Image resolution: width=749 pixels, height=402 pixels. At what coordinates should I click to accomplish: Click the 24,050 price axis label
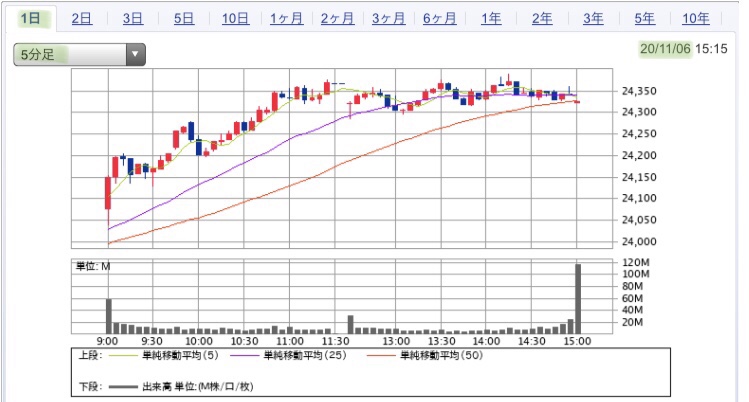pos(639,220)
